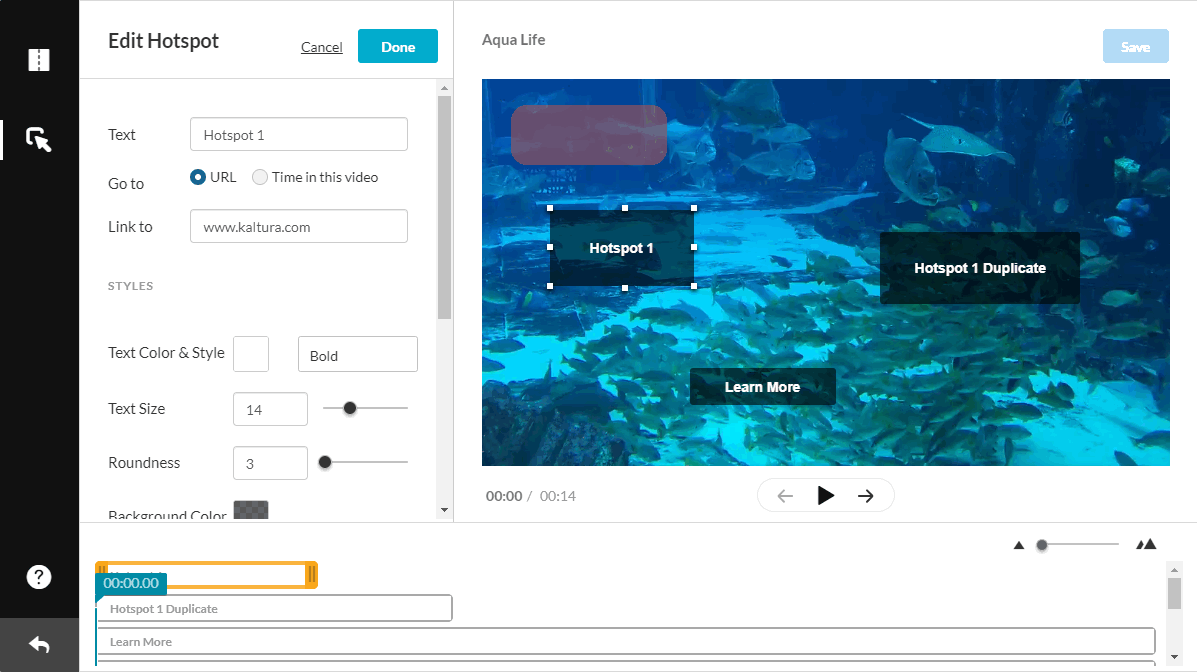The width and height of the screenshot is (1197, 672).
Task: Jump to next hotspot with right arrow
Action: [x=865, y=496]
